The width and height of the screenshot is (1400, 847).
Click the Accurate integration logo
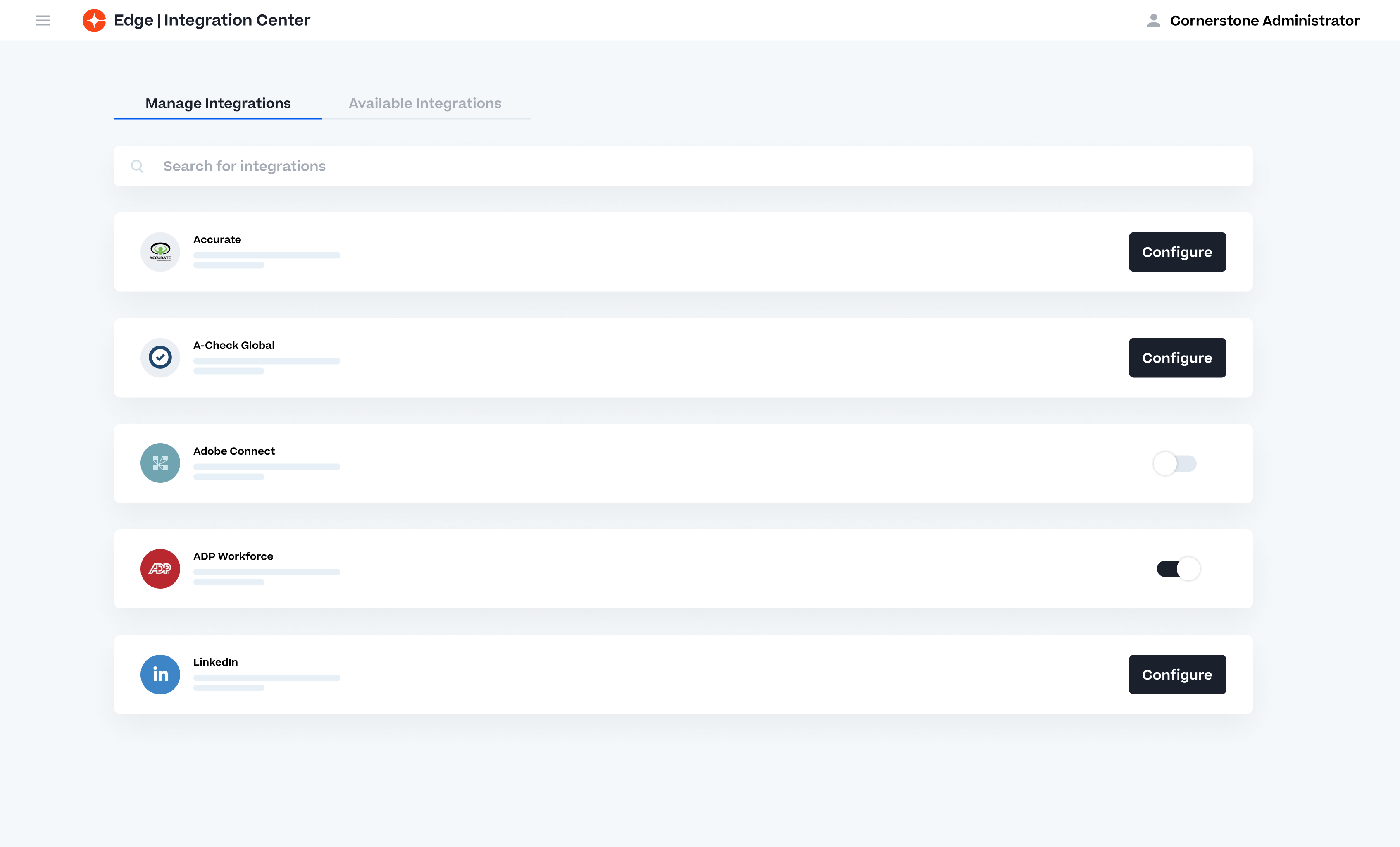click(x=160, y=252)
